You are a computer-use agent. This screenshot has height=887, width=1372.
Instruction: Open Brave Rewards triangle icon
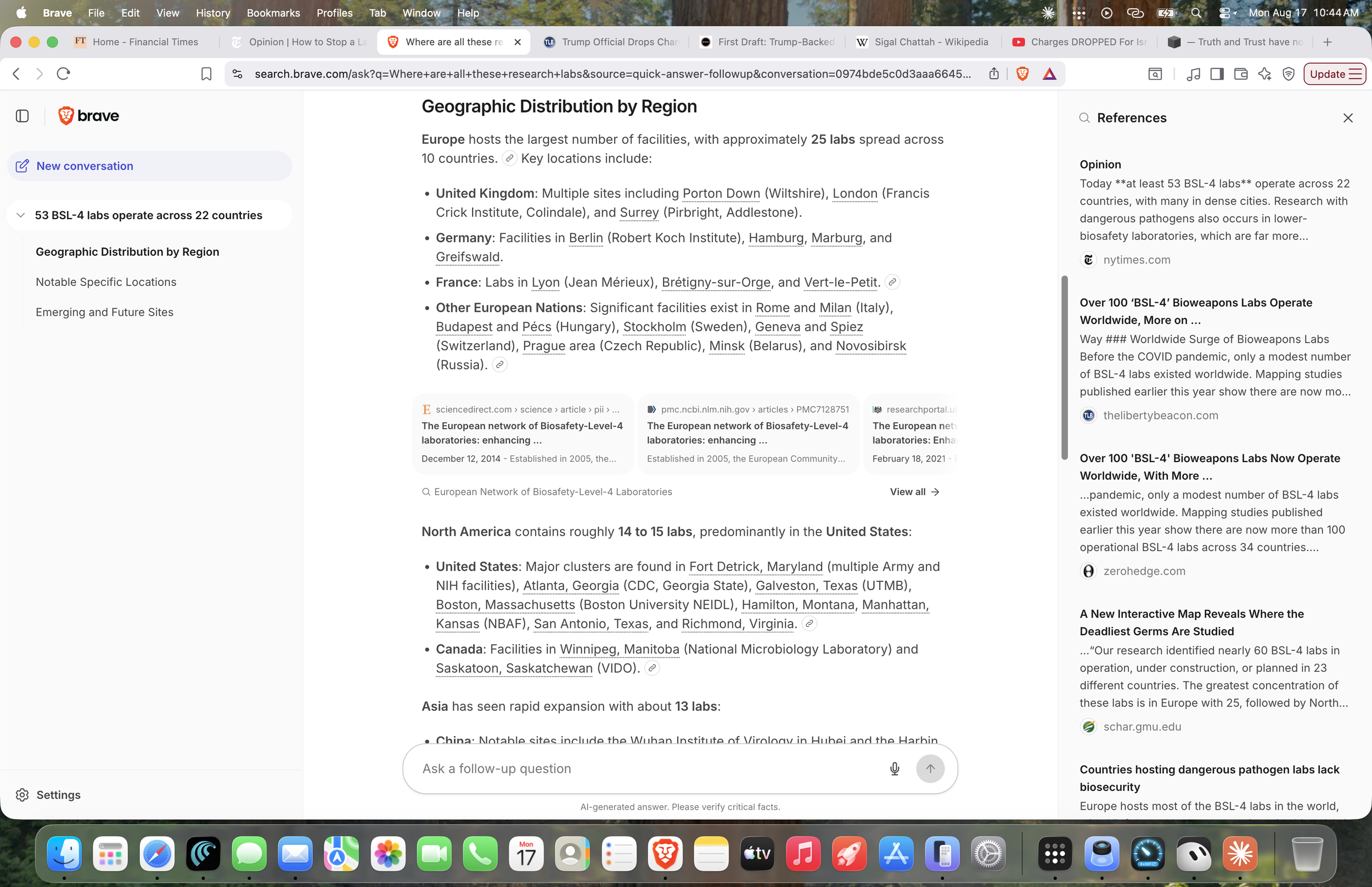(1050, 74)
